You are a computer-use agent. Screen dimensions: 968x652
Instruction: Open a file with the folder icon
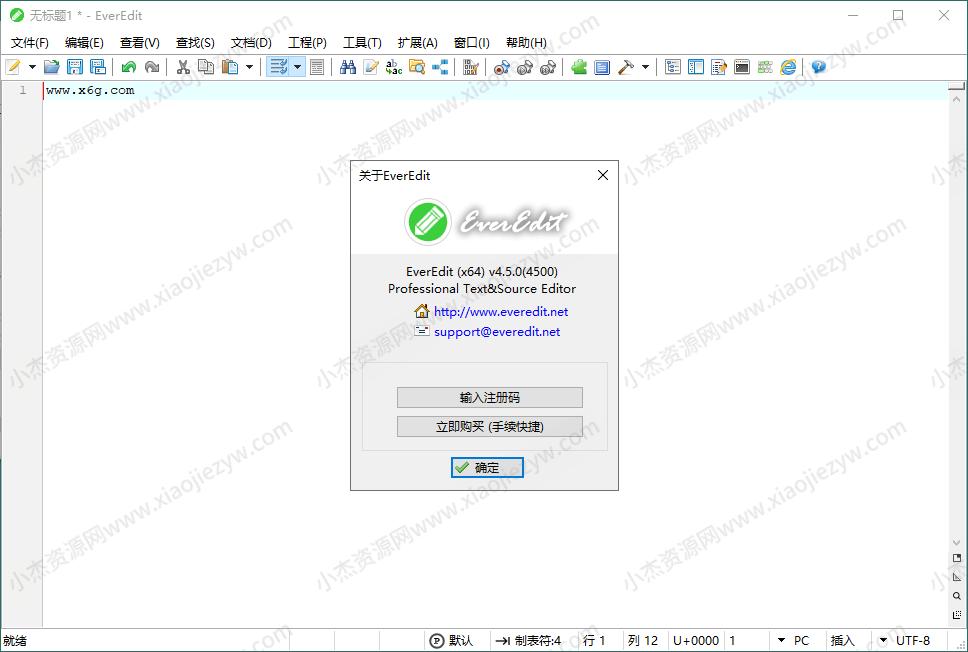click(x=52, y=67)
